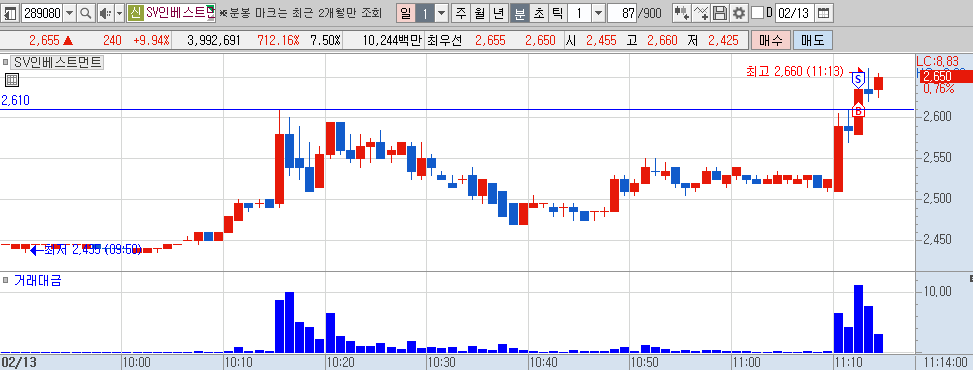The width and height of the screenshot is (973, 370).
Task: Click the add-indicator line chart icon
Action: pos(701,12)
